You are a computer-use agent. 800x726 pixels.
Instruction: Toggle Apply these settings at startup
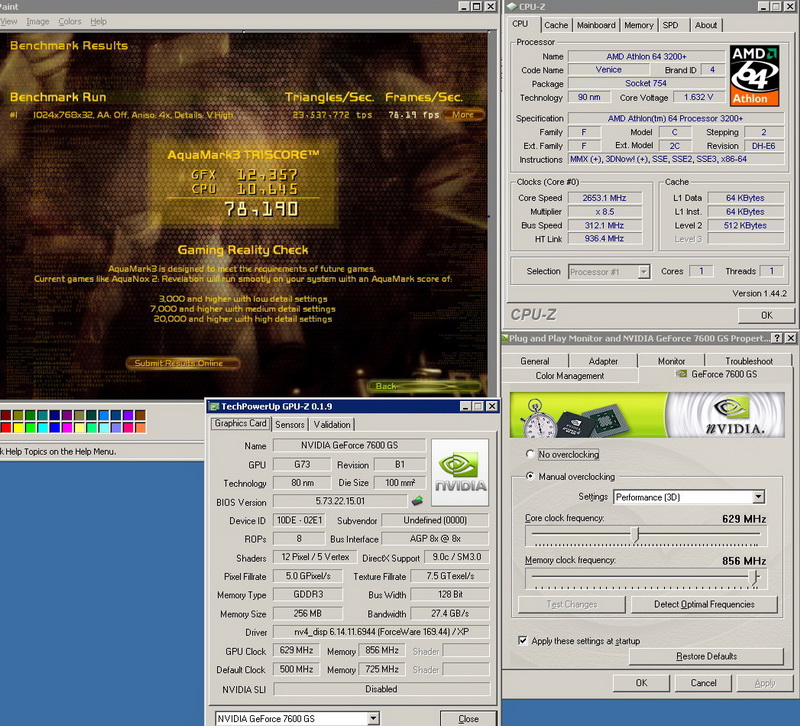coord(522,640)
